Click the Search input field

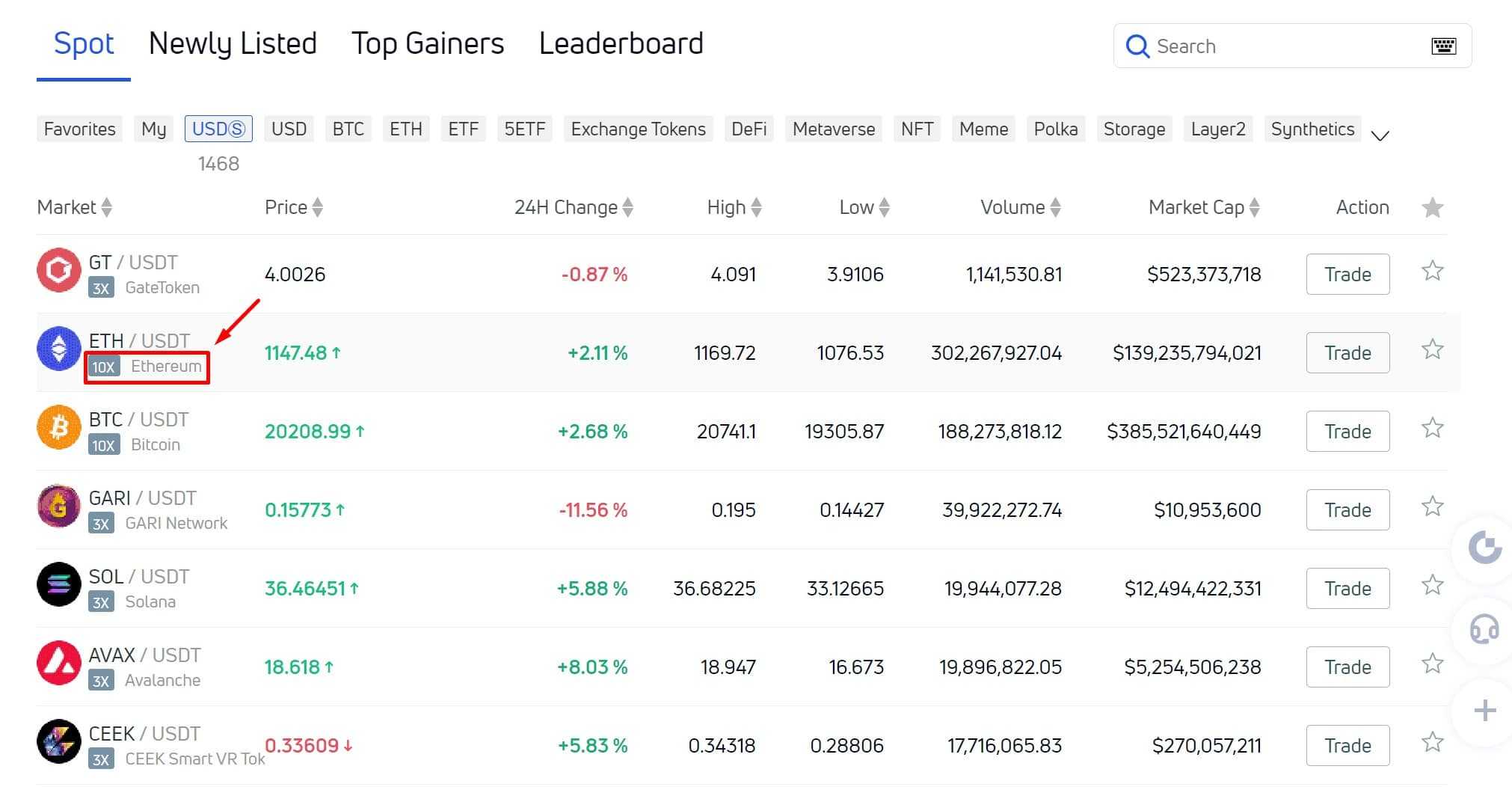coord(1286,46)
